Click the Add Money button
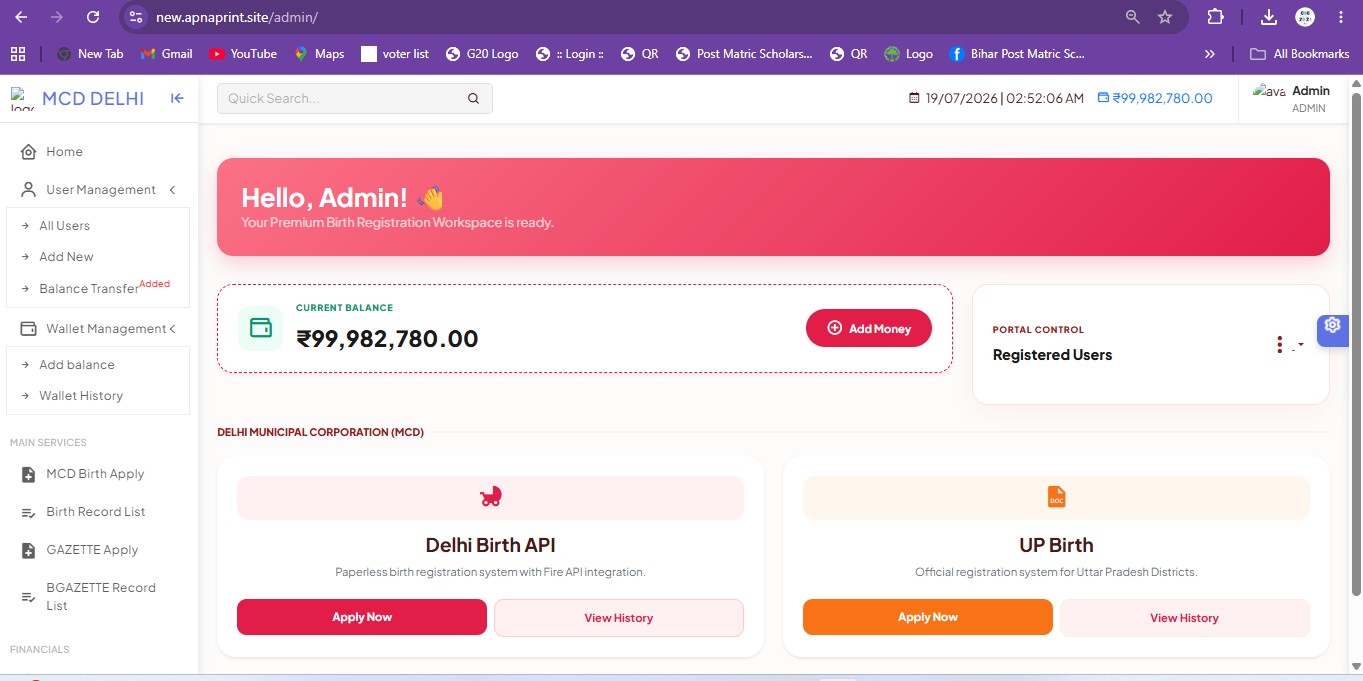The width and height of the screenshot is (1363, 681). click(869, 328)
